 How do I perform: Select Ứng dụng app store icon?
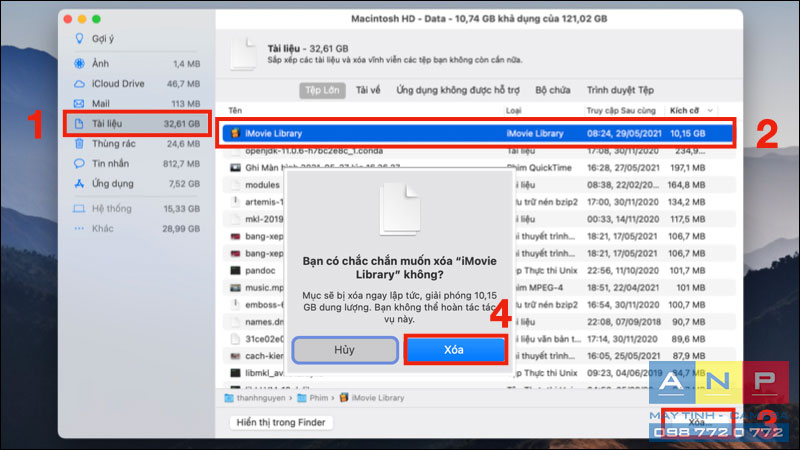(x=79, y=183)
